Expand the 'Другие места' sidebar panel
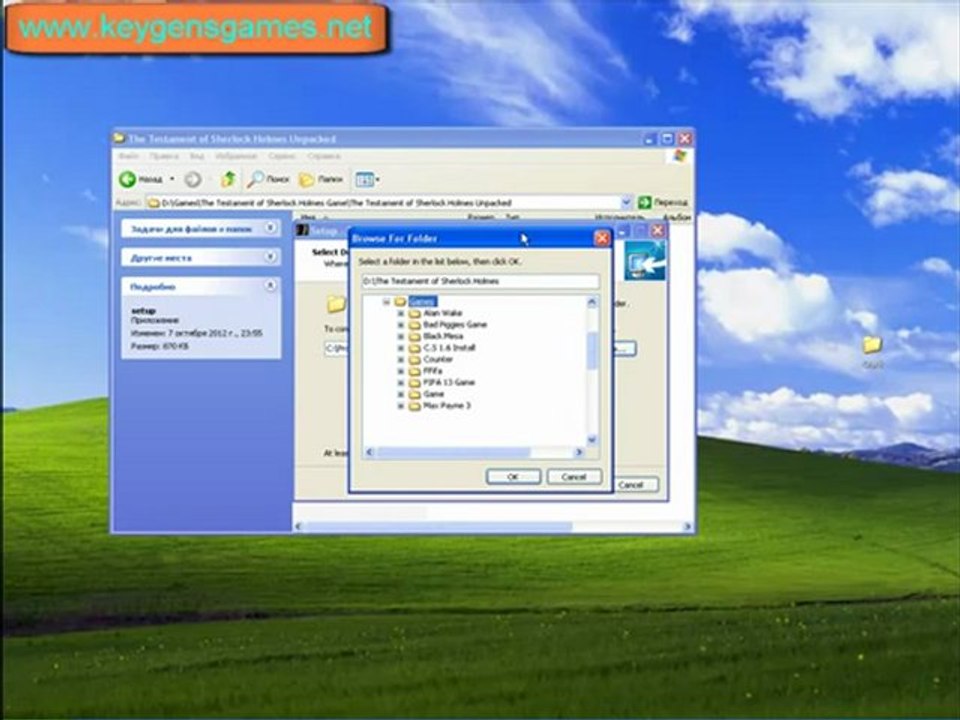Image resolution: width=960 pixels, height=720 pixels. point(270,257)
